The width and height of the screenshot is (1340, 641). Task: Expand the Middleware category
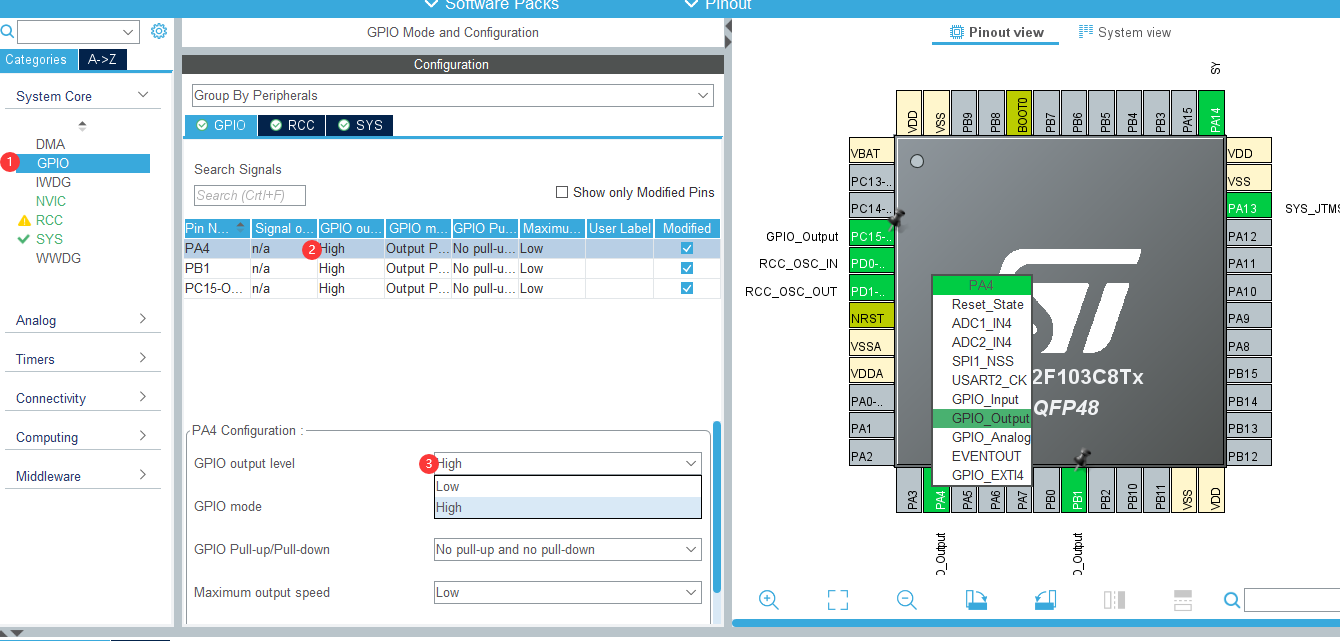click(143, 475)
